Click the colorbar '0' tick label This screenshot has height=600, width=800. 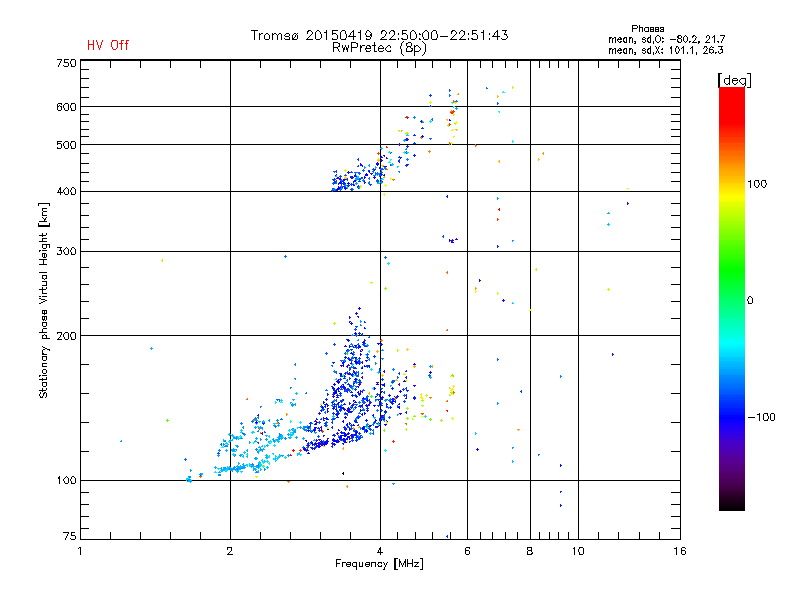click(x=750, y=301)
